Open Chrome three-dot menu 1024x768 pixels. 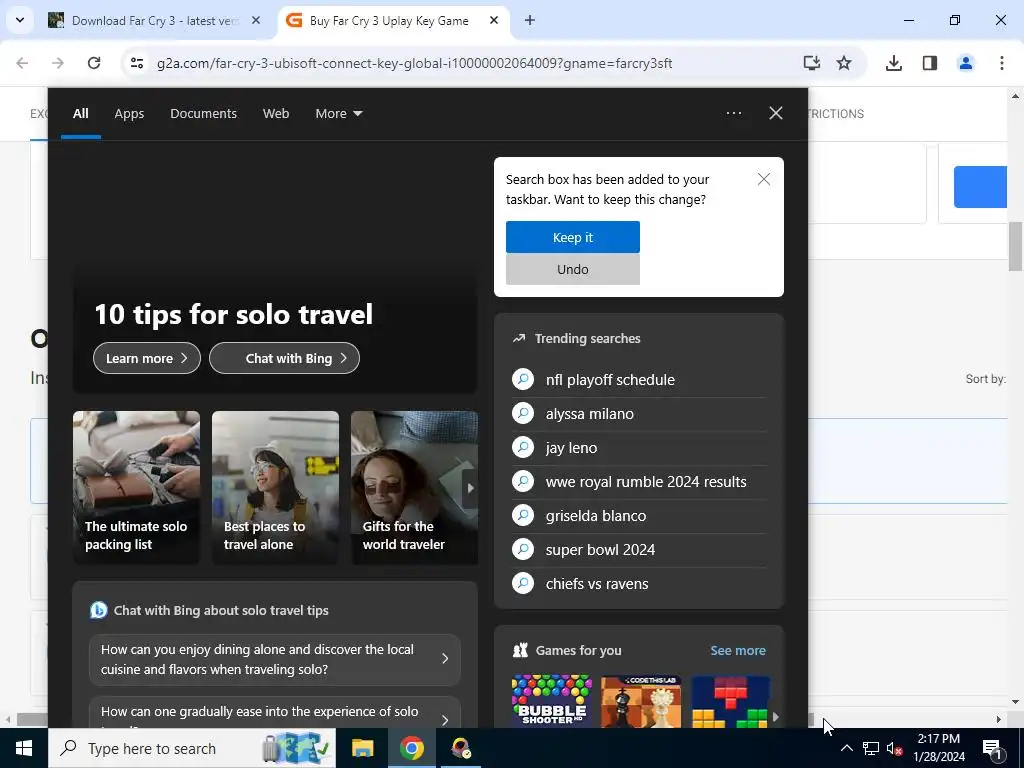click(x=1002, y=63)
